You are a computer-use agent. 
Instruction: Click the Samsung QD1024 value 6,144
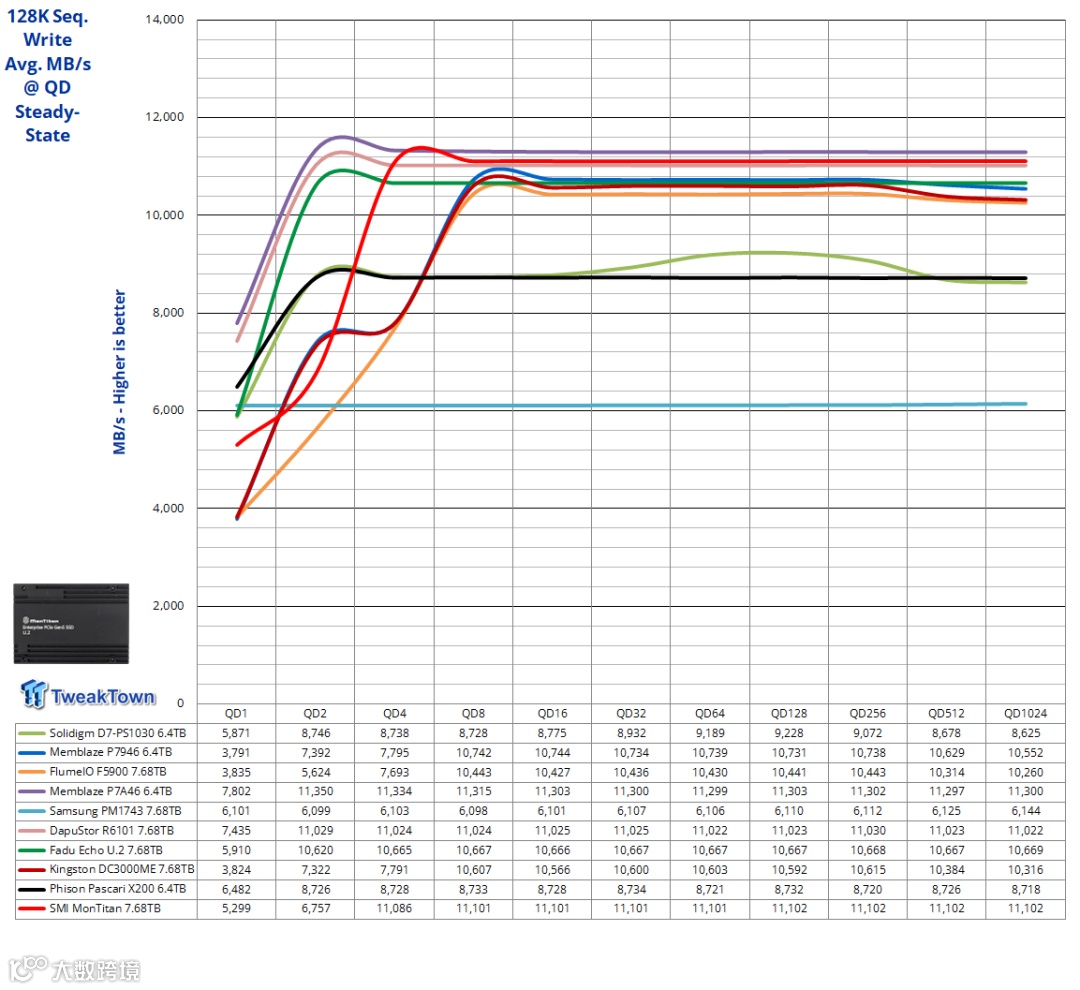(x=1026, y=812)
